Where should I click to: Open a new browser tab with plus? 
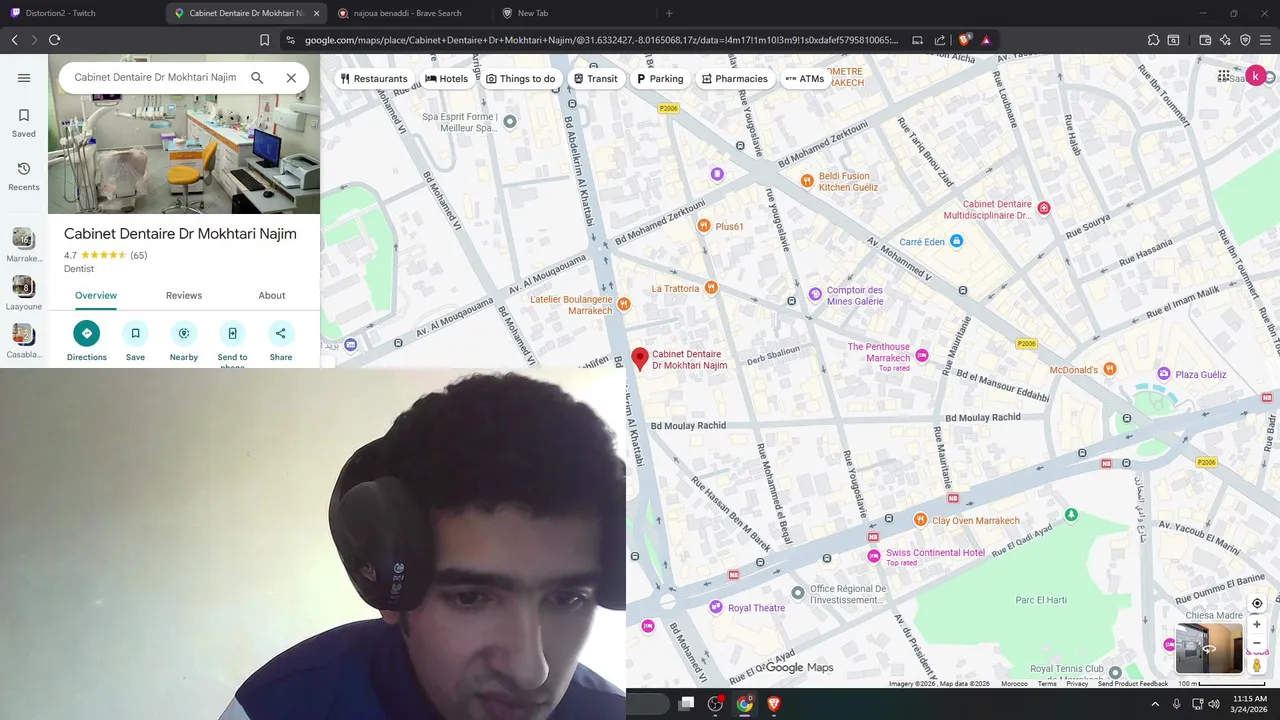(669, 13)
